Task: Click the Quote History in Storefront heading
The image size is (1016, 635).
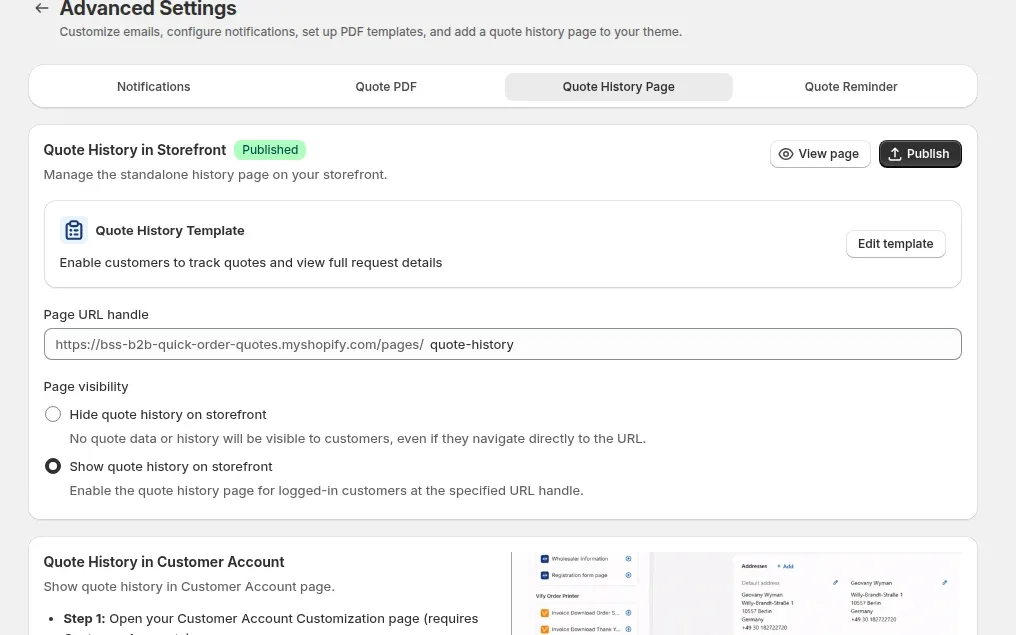Action: [135, 150]
